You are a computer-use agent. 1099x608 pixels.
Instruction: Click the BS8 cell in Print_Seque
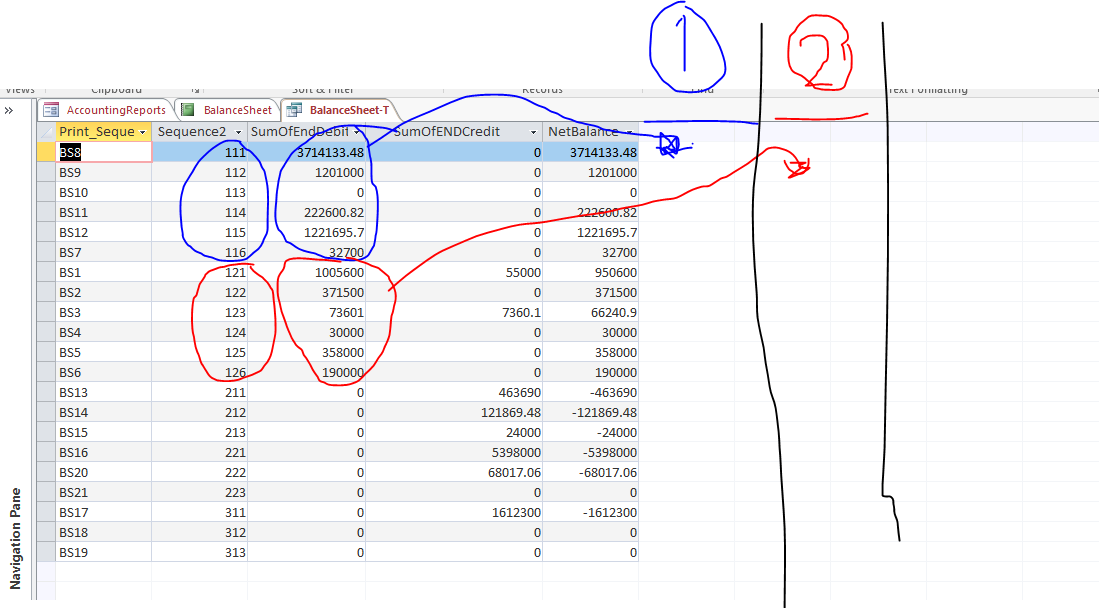click(x=104, y=152)
